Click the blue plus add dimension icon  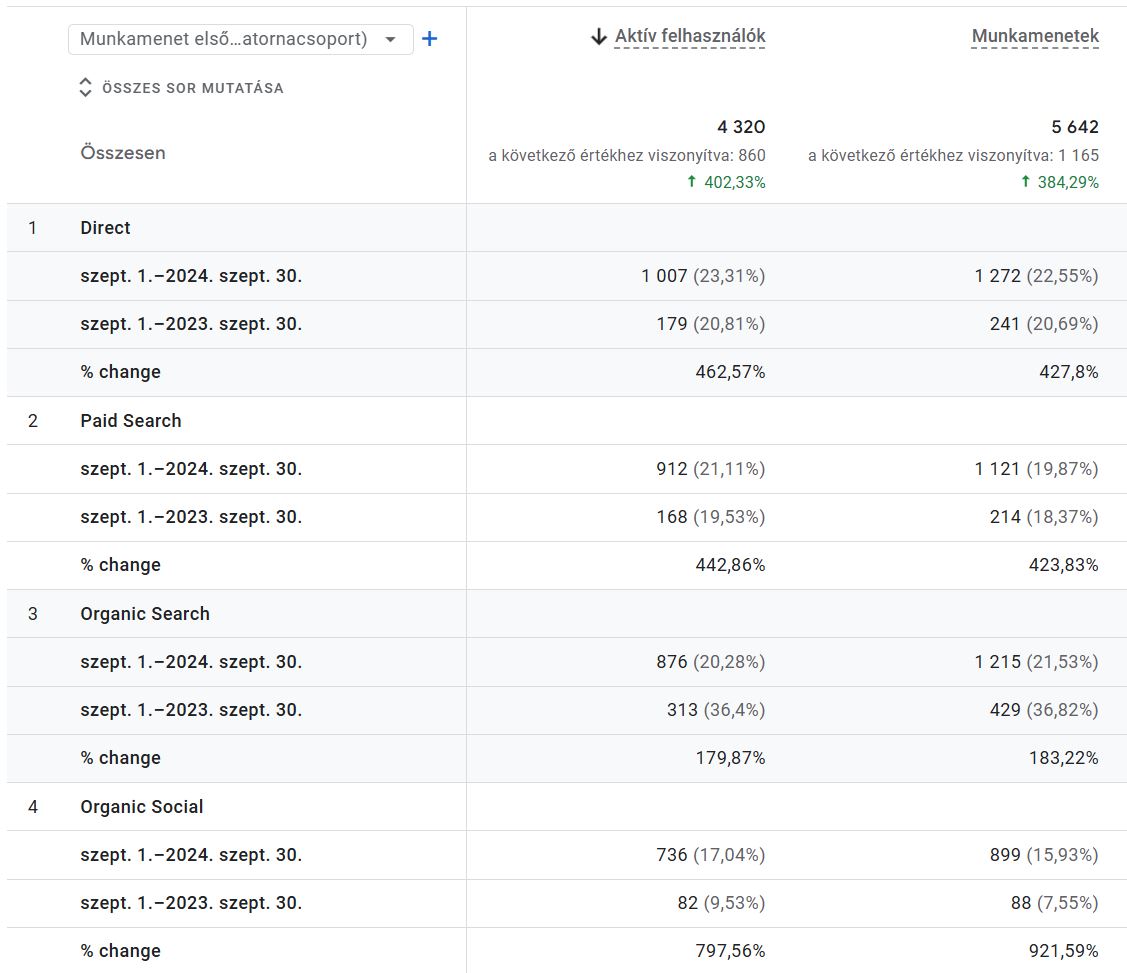click(429, 39)
